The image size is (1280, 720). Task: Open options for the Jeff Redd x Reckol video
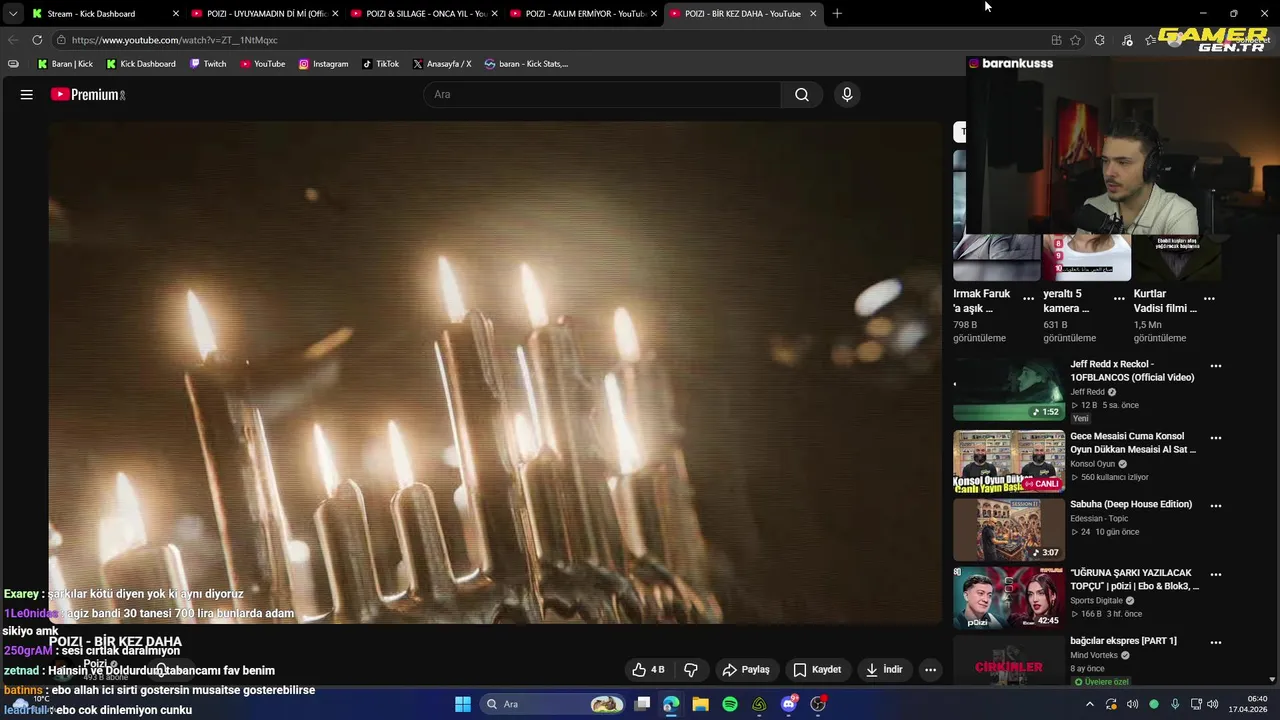1216,366
